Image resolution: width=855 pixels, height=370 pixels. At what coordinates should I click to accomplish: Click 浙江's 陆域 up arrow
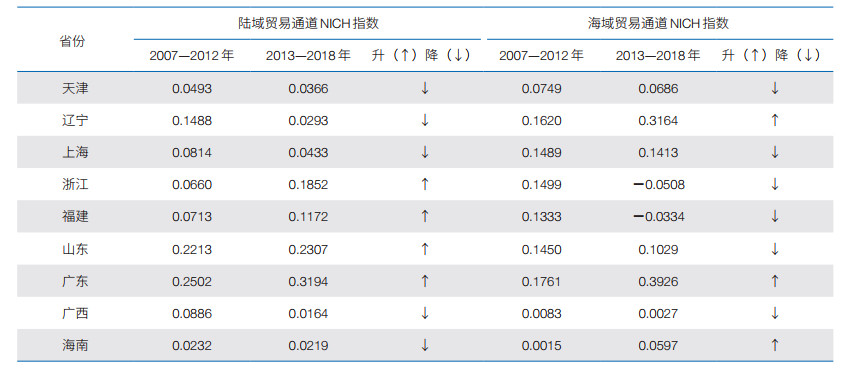click(425, 185)
